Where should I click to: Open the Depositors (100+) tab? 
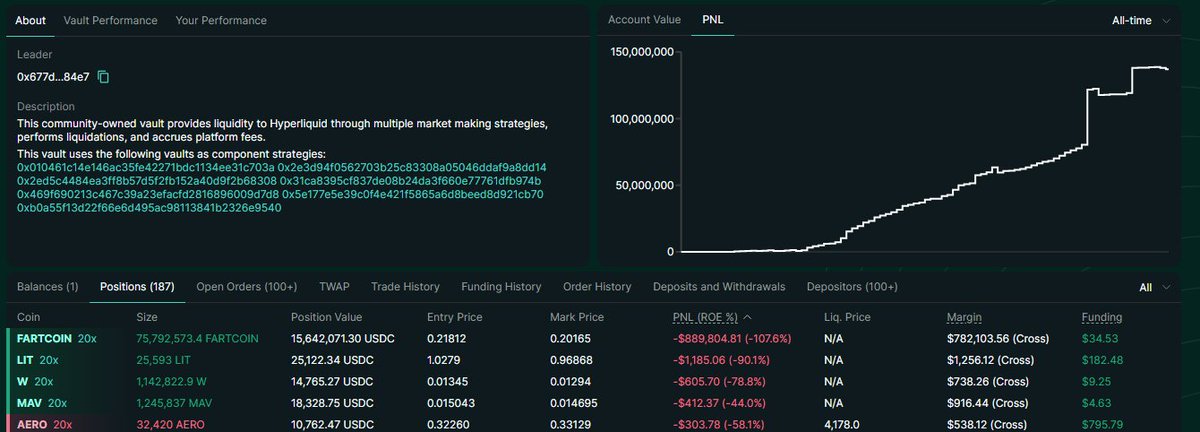(x=852, y=287)
